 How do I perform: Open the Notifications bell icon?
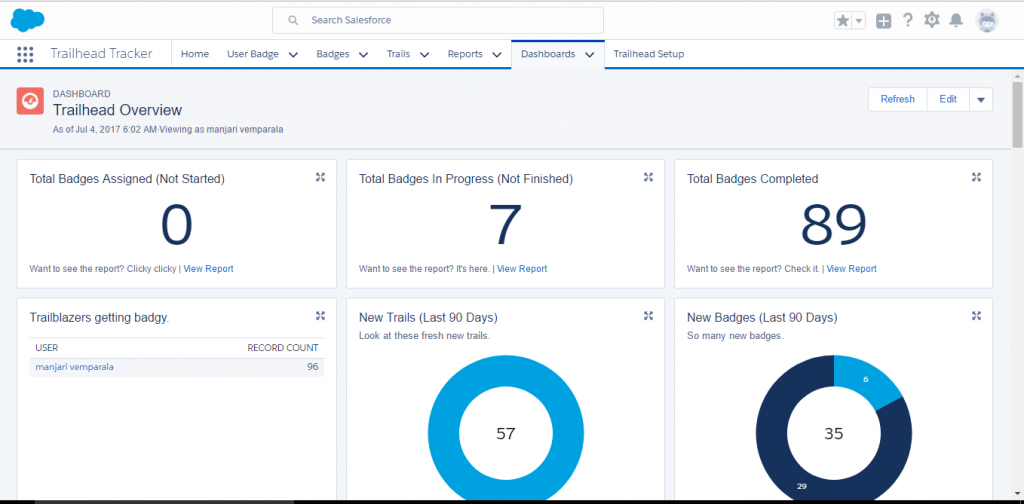point(955,20)
